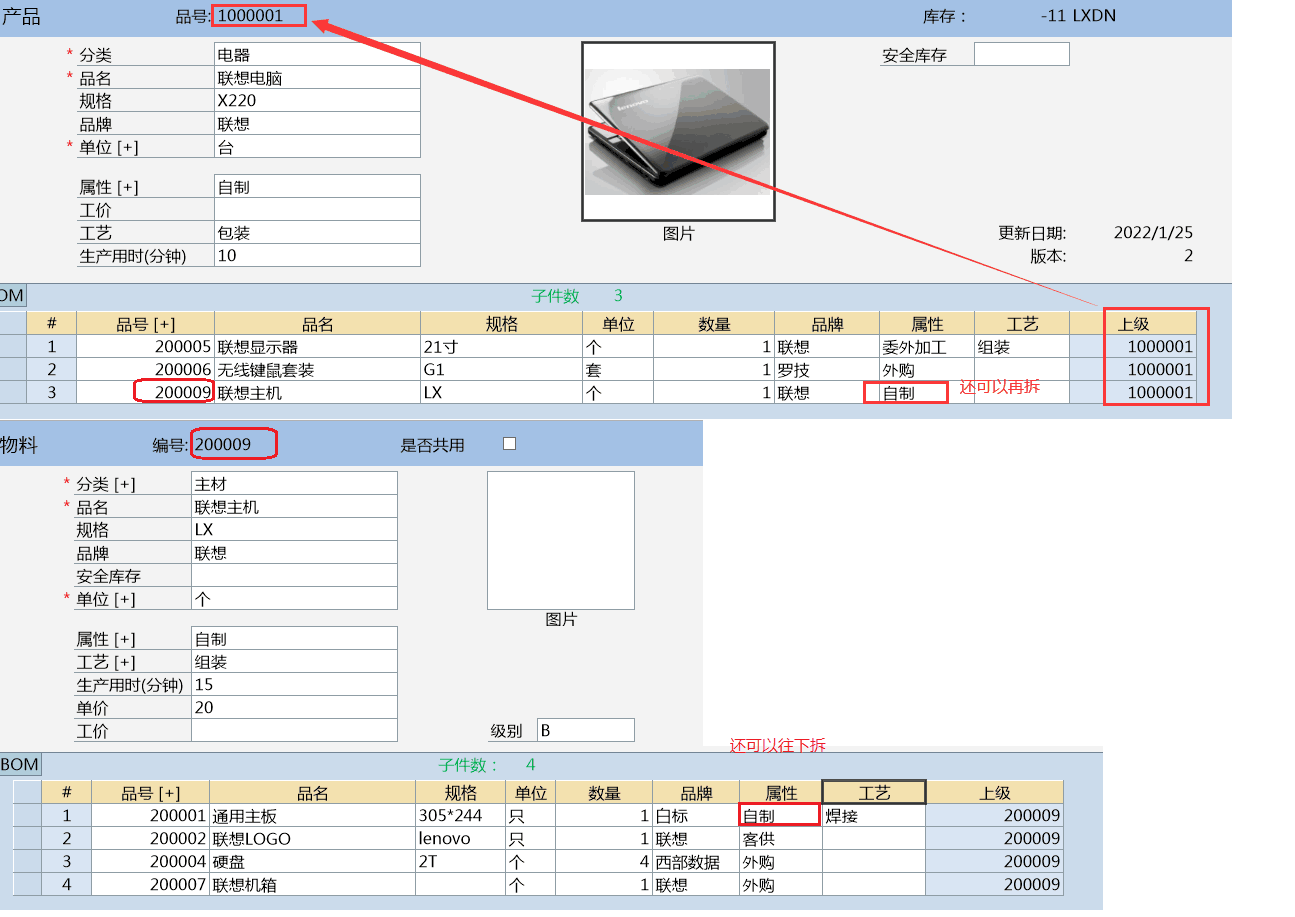This screenshot has width=1295, height=917.
Task: Click the 生产用时 field showing 15
Action: tap(294, 684)
